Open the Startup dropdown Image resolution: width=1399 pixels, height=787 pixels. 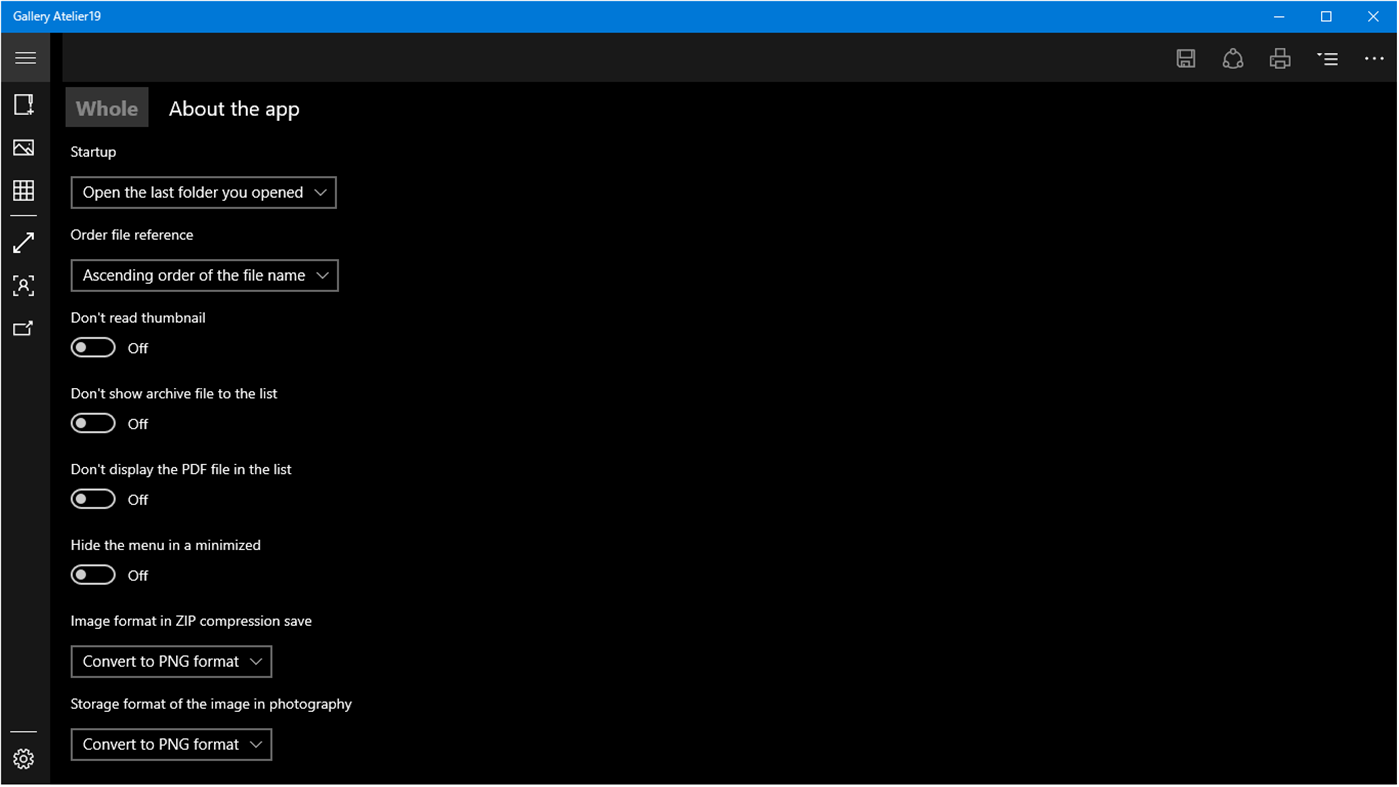click(203, 192)
